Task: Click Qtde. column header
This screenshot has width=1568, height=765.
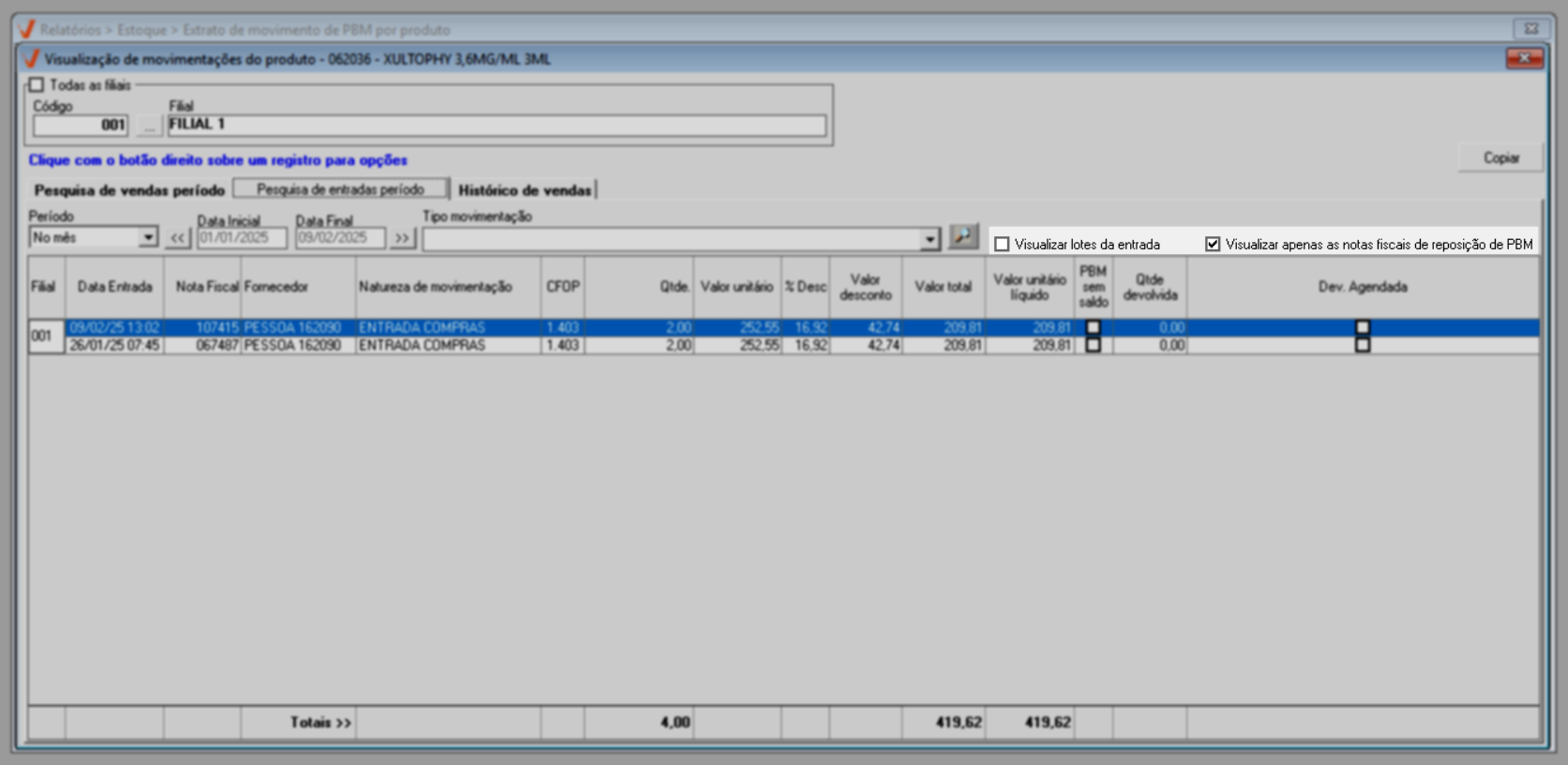Action: 640,287
